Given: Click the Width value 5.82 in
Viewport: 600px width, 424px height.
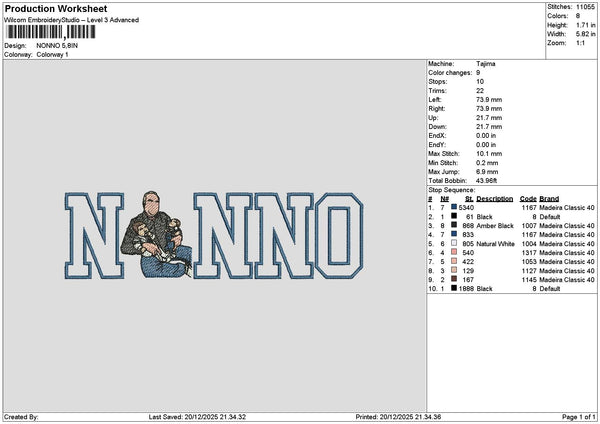Looking at the screenshot, I should click(x=586, y=34).
